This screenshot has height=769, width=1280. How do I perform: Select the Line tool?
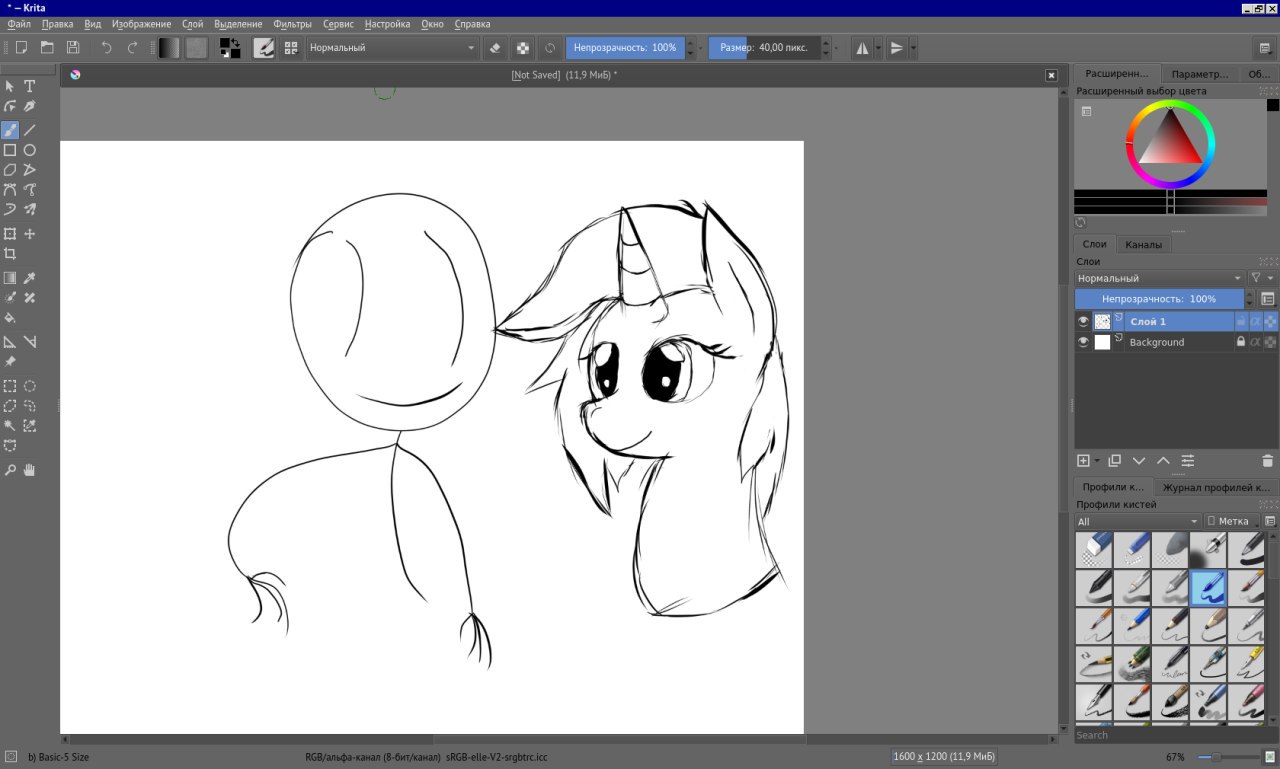[30, 130]
